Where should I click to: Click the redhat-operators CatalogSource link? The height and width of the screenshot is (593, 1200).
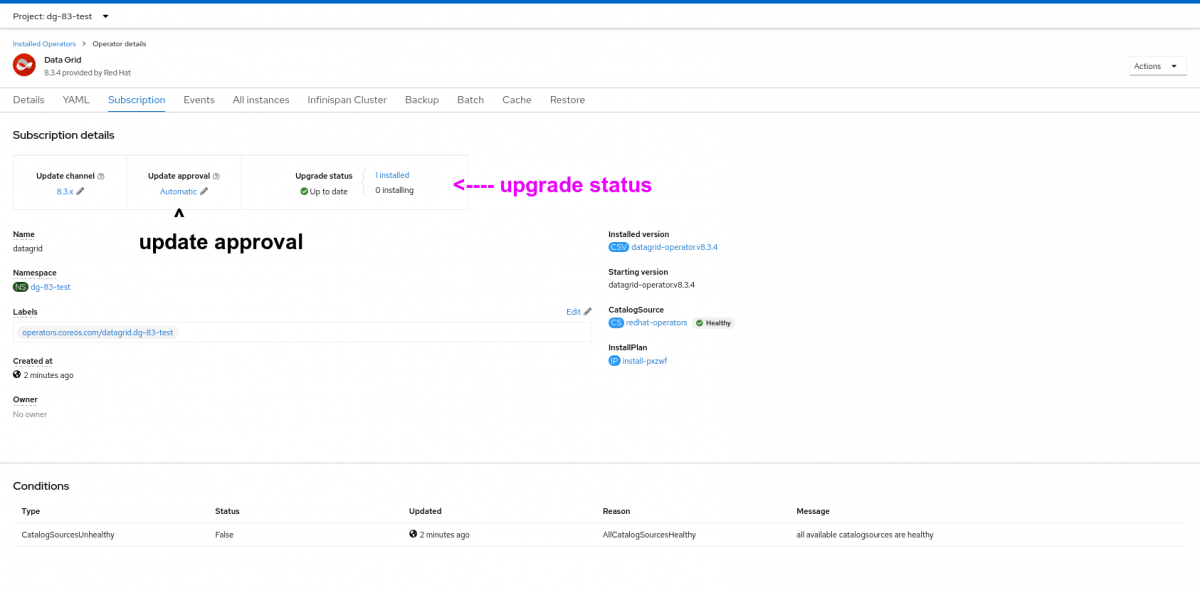(657, 323)
